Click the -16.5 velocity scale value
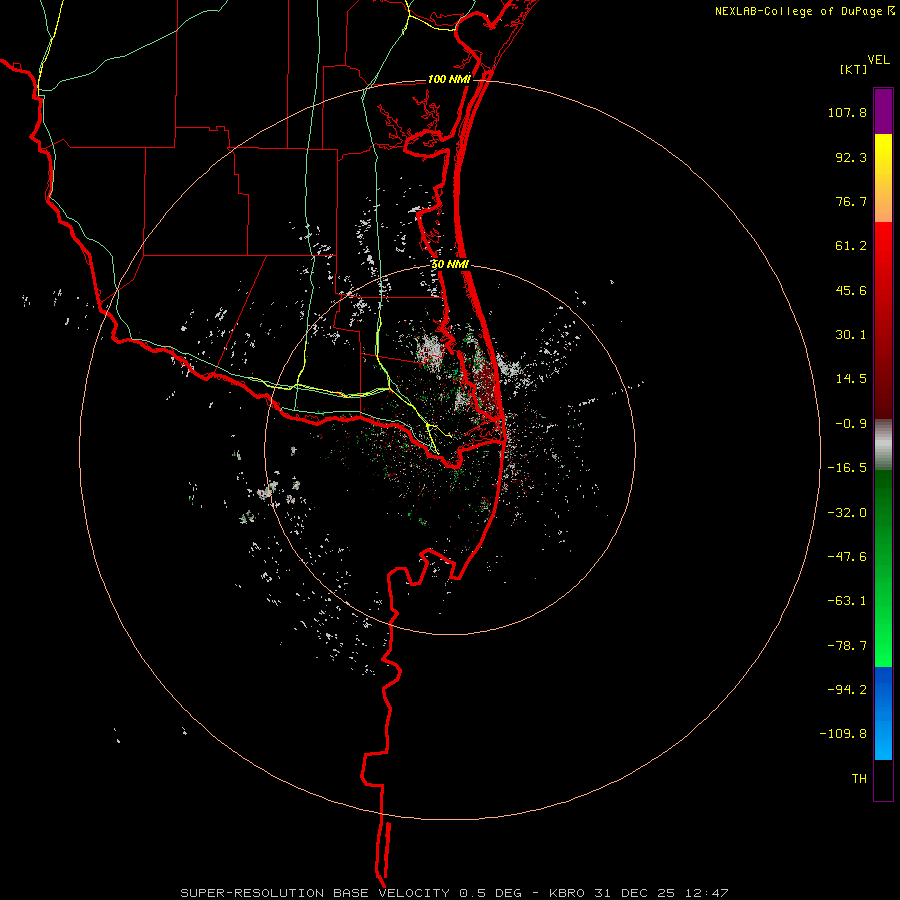The image size is (900, 900). click(x=847, y=468)
